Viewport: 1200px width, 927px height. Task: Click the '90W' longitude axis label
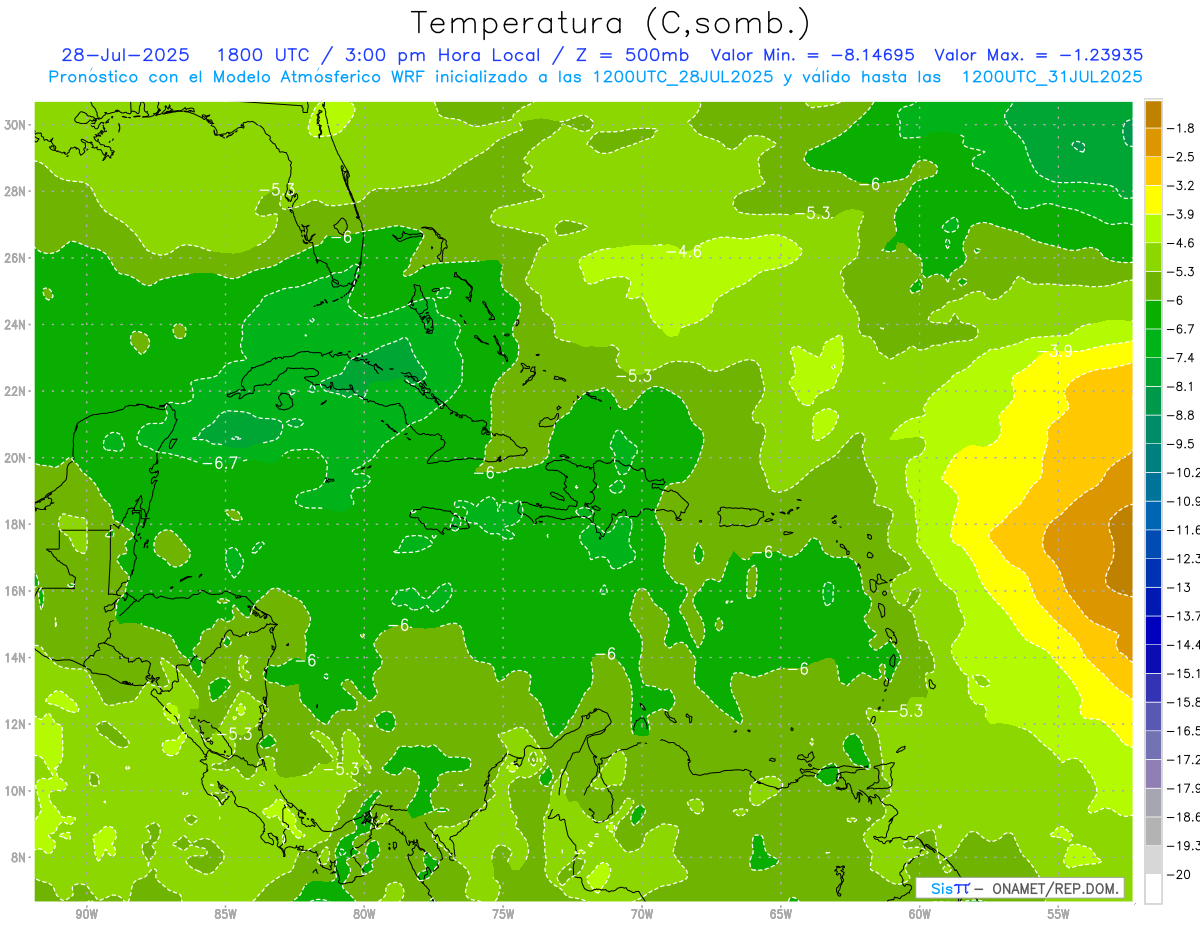[x=86, y=914]
